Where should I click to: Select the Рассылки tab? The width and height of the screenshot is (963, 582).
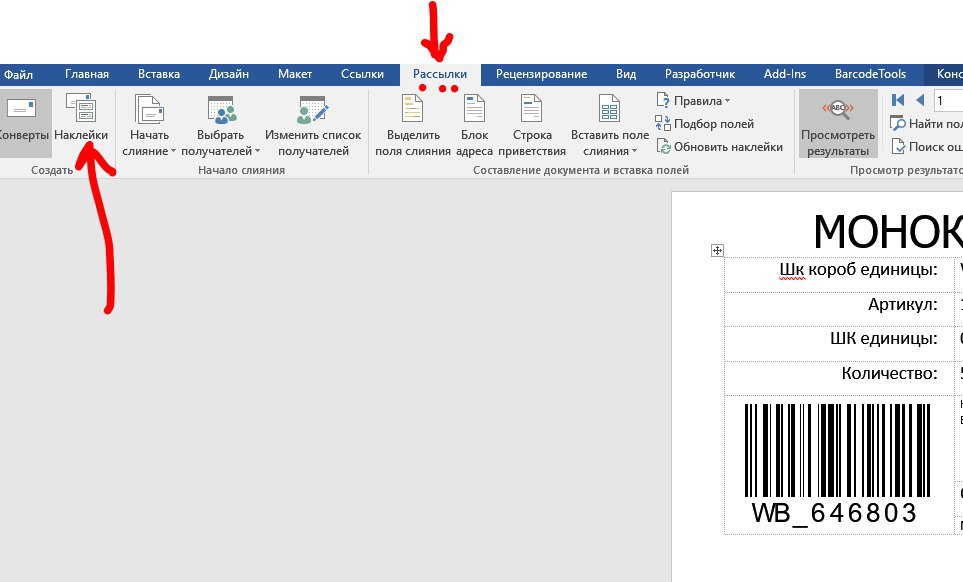tap(440, 74)
